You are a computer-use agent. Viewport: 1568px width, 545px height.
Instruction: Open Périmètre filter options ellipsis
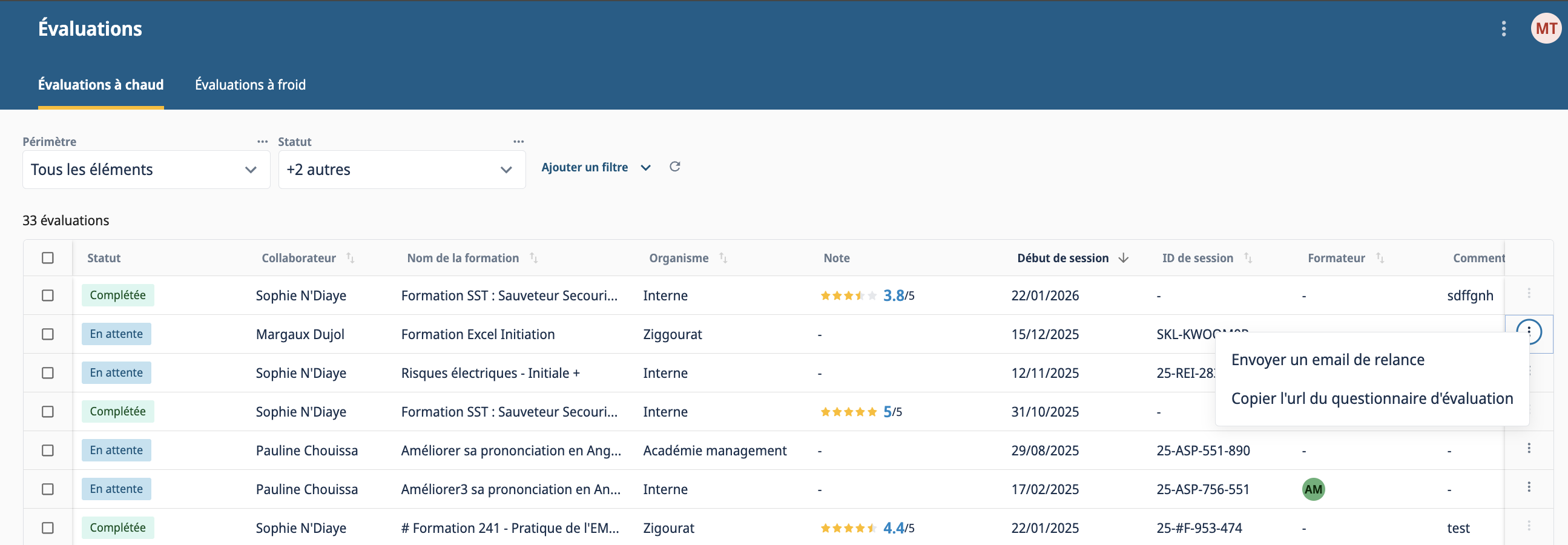[x=262, y=141]
